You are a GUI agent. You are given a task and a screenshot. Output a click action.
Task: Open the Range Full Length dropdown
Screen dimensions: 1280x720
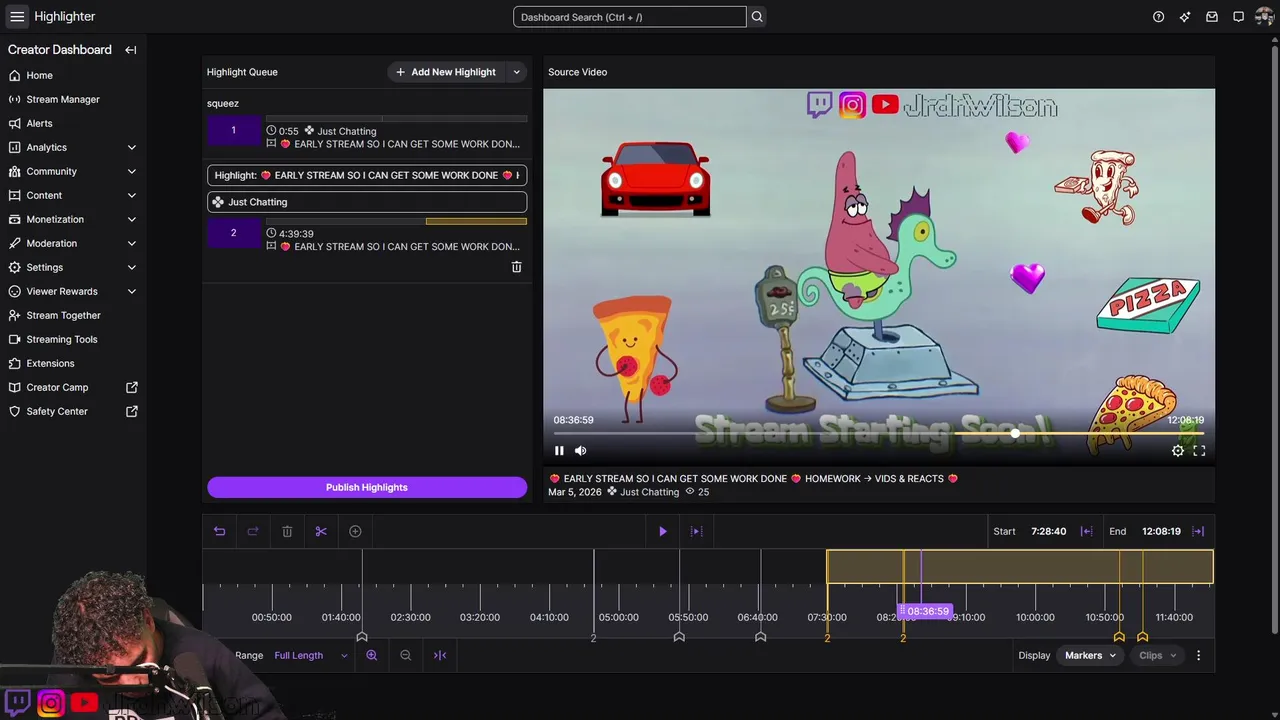(310, 656)
